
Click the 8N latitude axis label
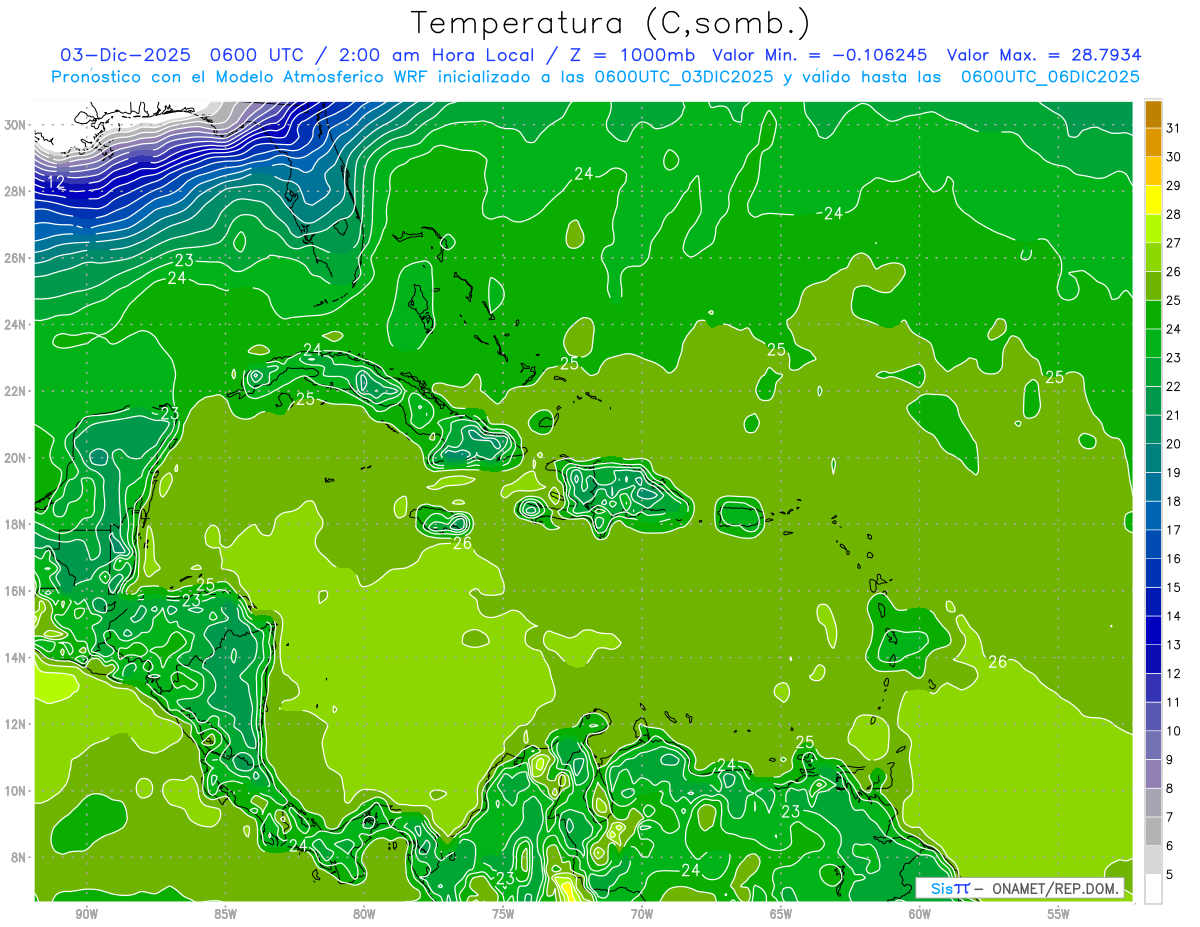[x=20, y=858]
